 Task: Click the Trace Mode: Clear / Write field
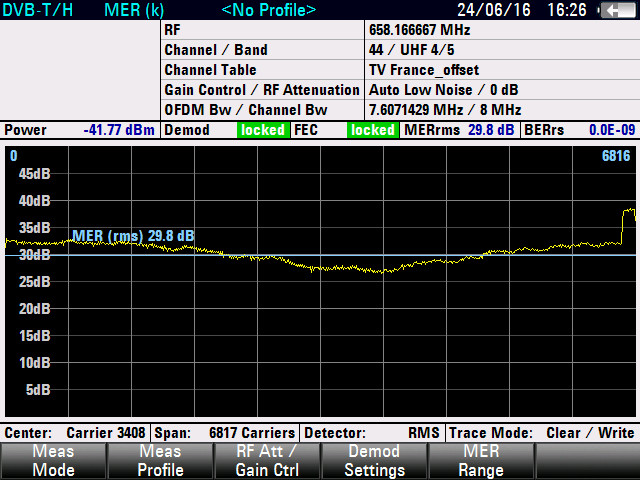pyautogui.click(x=542, y=433)
